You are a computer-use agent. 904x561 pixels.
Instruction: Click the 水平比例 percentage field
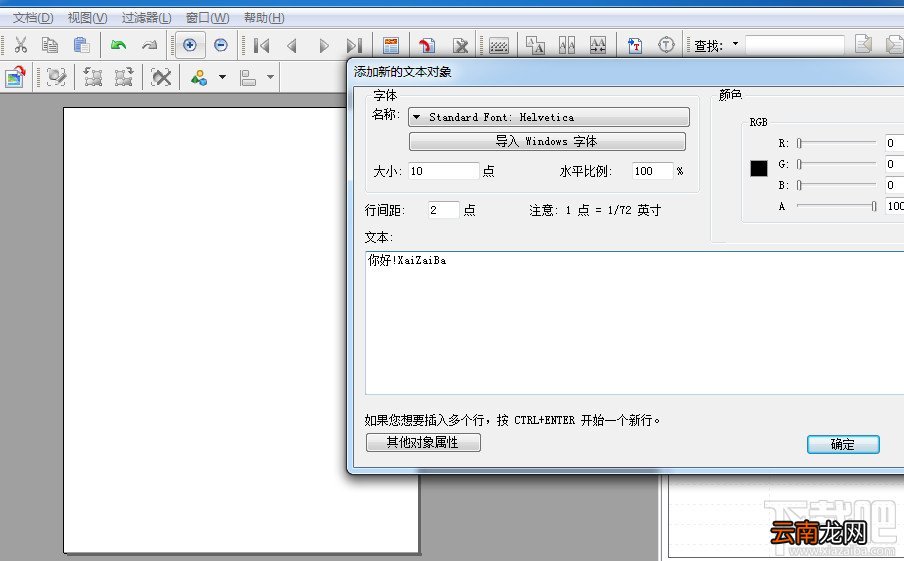[x=652, y=171]
